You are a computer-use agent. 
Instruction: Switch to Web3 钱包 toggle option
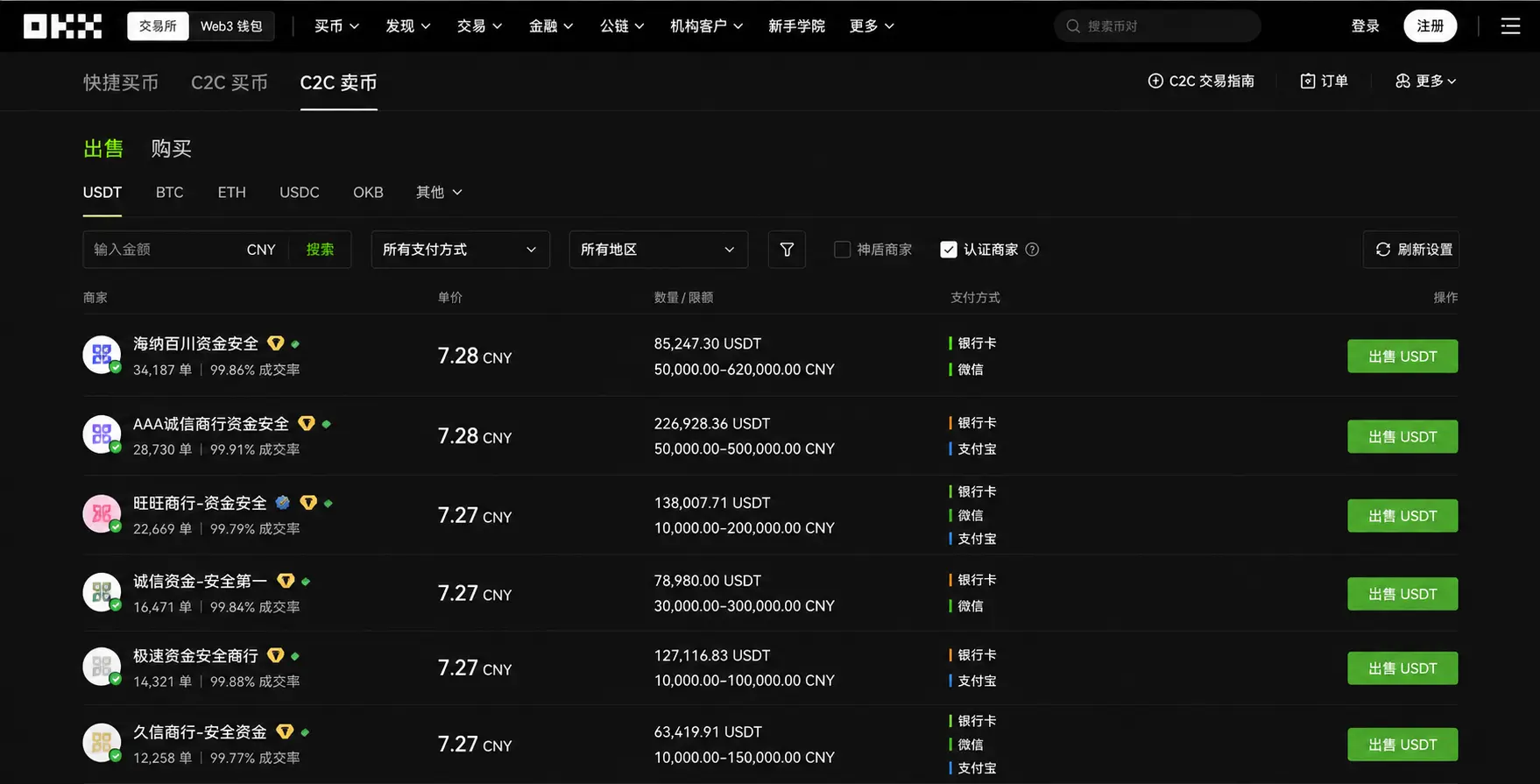tap(231, 26)
